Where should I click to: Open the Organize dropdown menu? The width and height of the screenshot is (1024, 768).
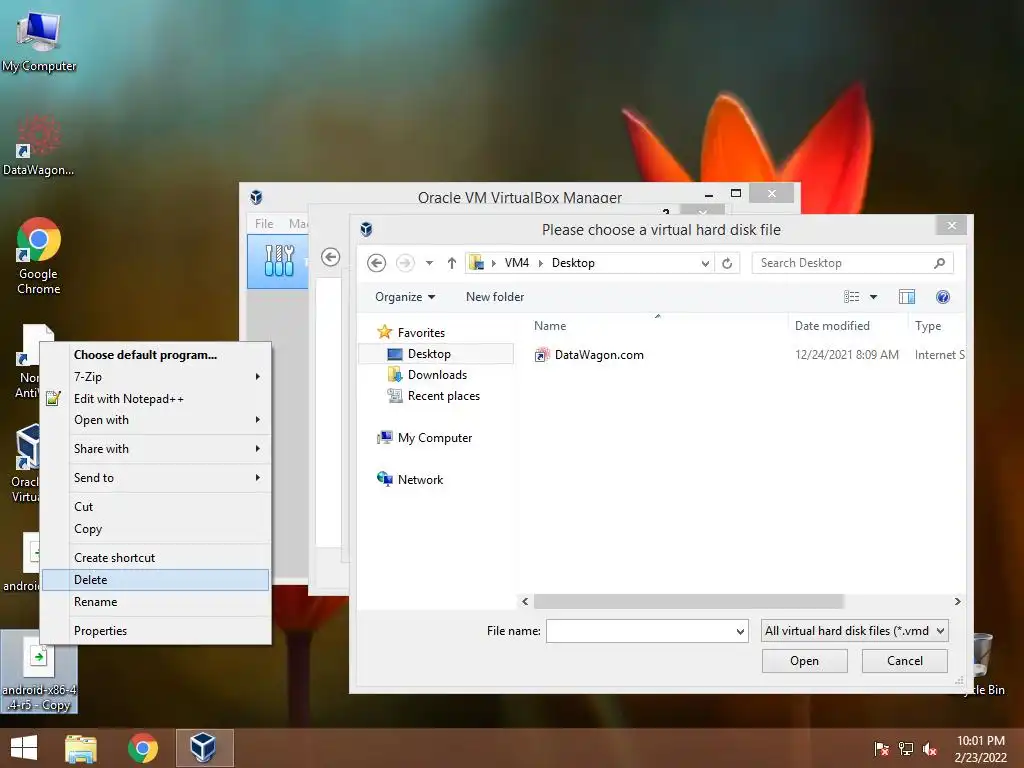(x=405, y=296)
